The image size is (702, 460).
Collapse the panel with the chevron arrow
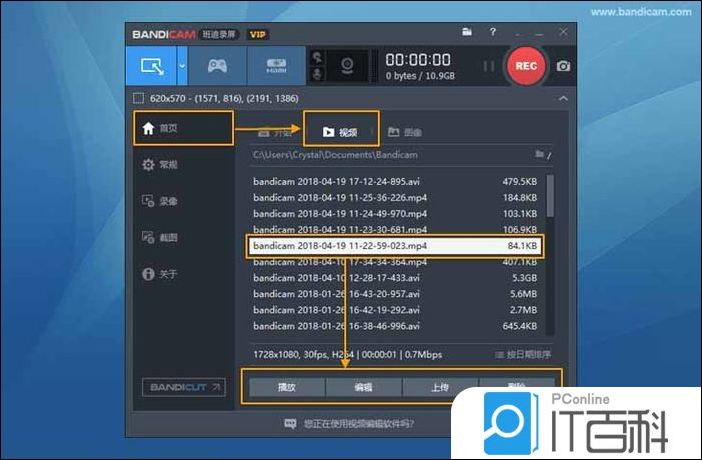[x=563, y=98]
